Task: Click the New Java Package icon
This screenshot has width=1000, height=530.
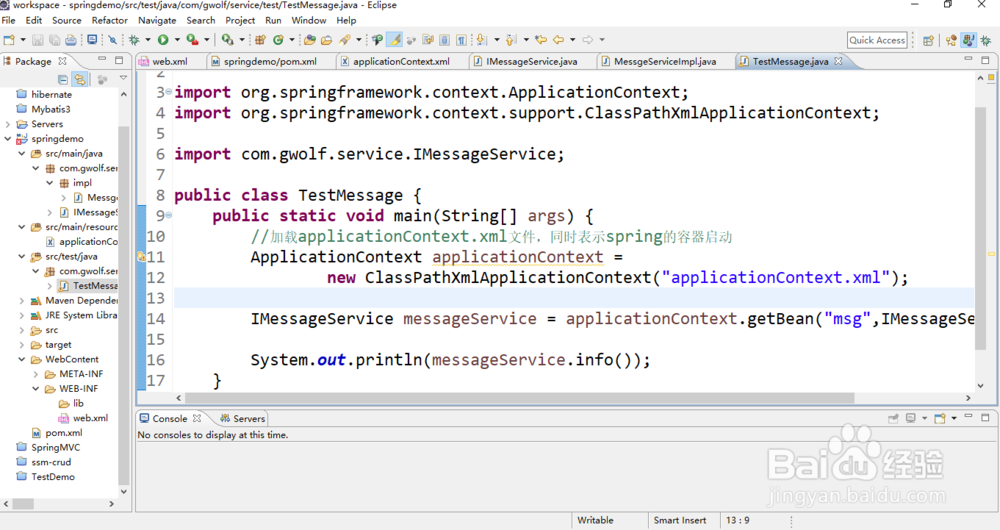Action: 260,40
